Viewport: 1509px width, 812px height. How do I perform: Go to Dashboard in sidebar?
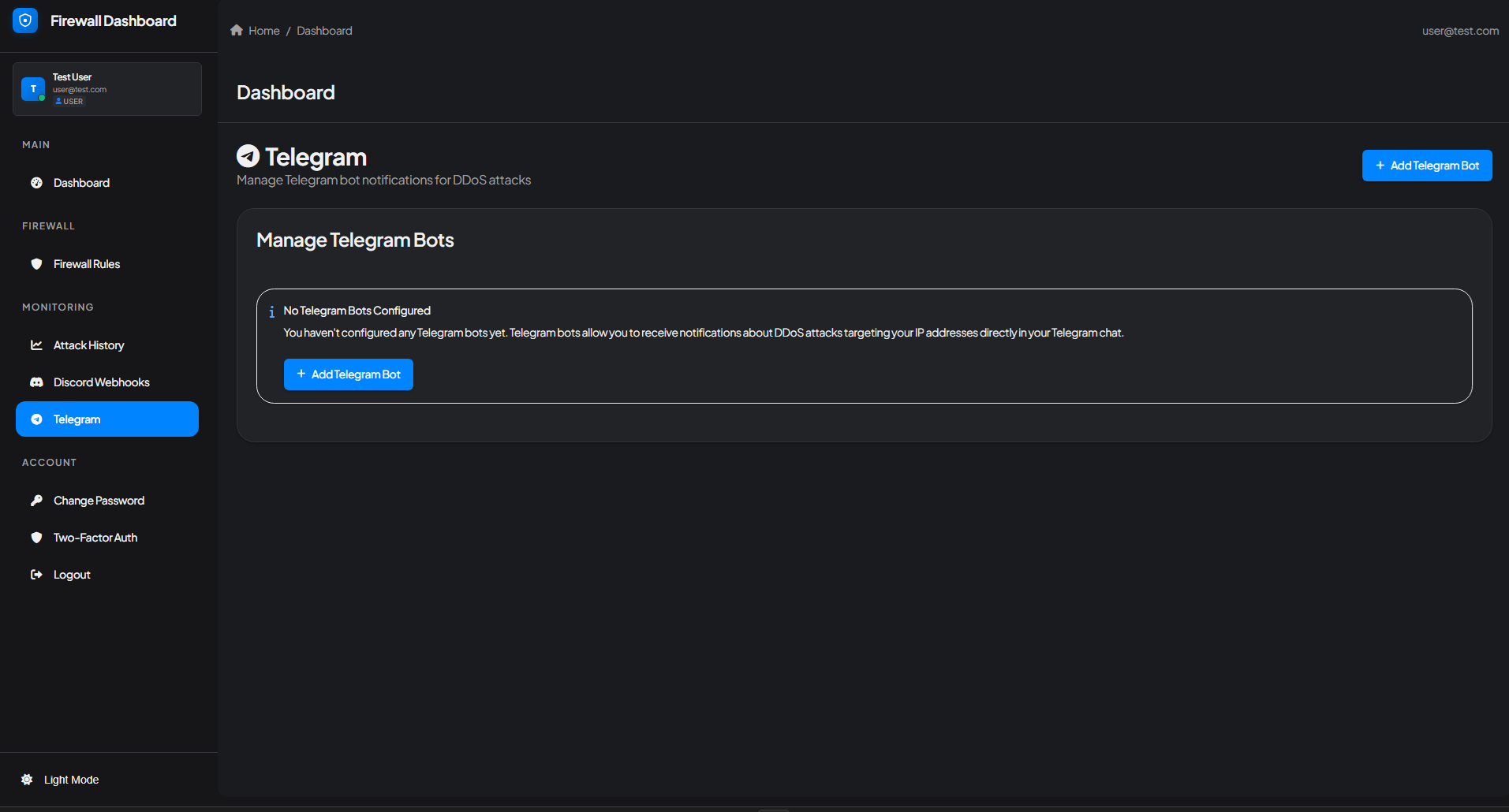coord(107,183)
